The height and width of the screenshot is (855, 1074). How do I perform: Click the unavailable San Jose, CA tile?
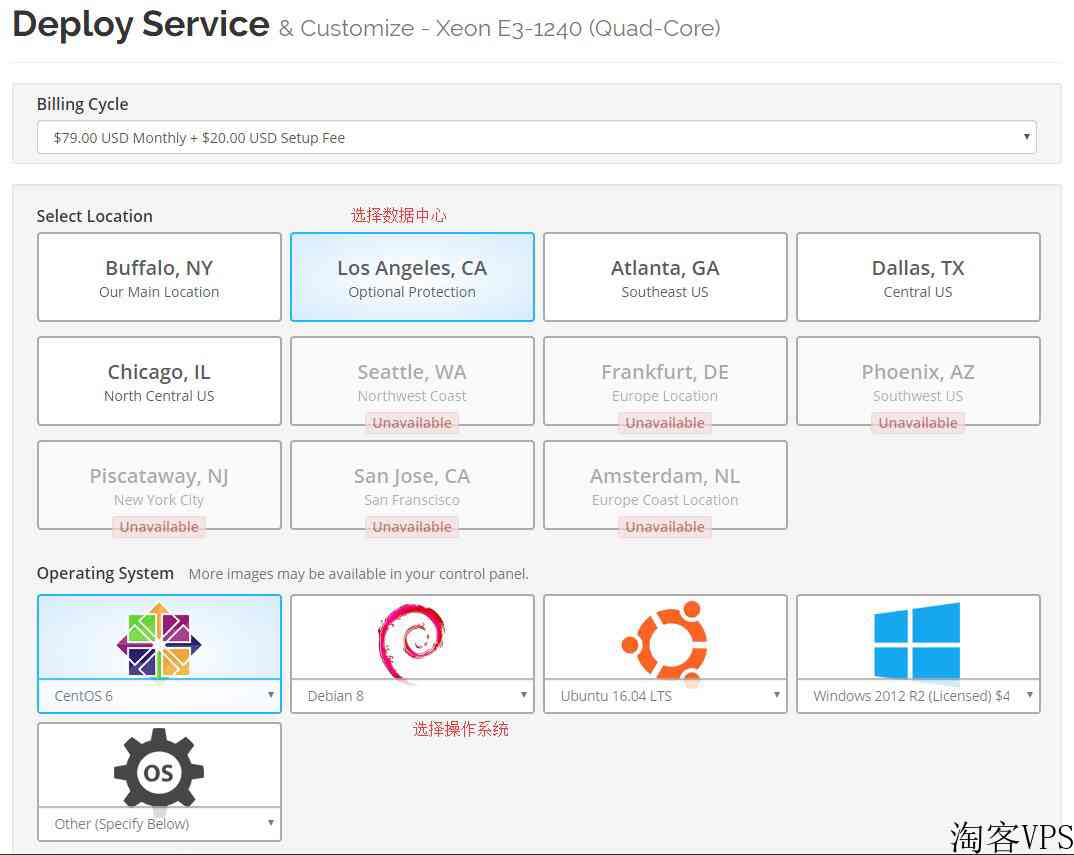pos(412,485)
